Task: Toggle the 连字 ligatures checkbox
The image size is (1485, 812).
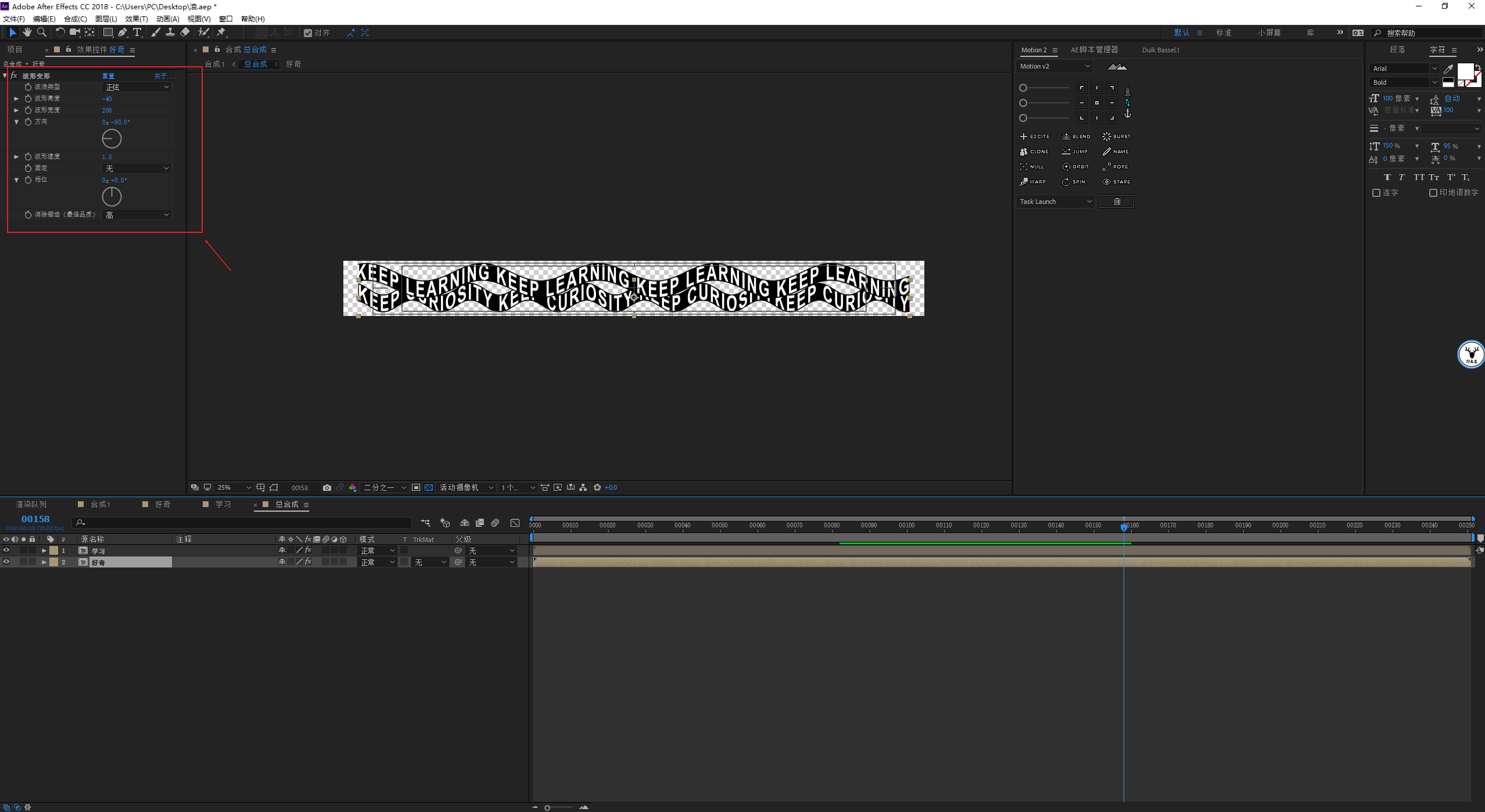Action: click(x=1376, y=193)
